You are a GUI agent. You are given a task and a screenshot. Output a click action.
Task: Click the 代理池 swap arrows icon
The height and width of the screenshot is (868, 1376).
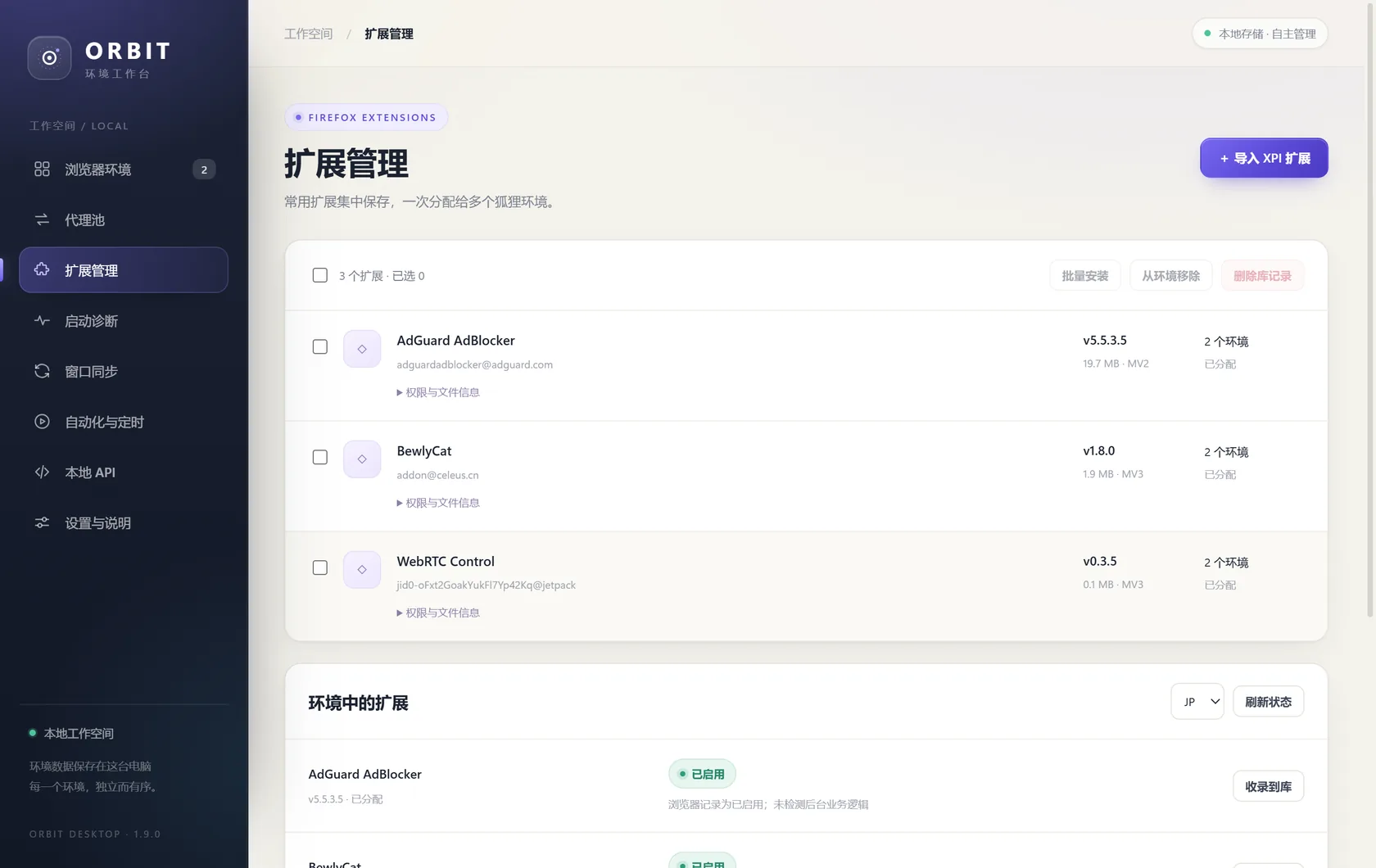[42, 219]
